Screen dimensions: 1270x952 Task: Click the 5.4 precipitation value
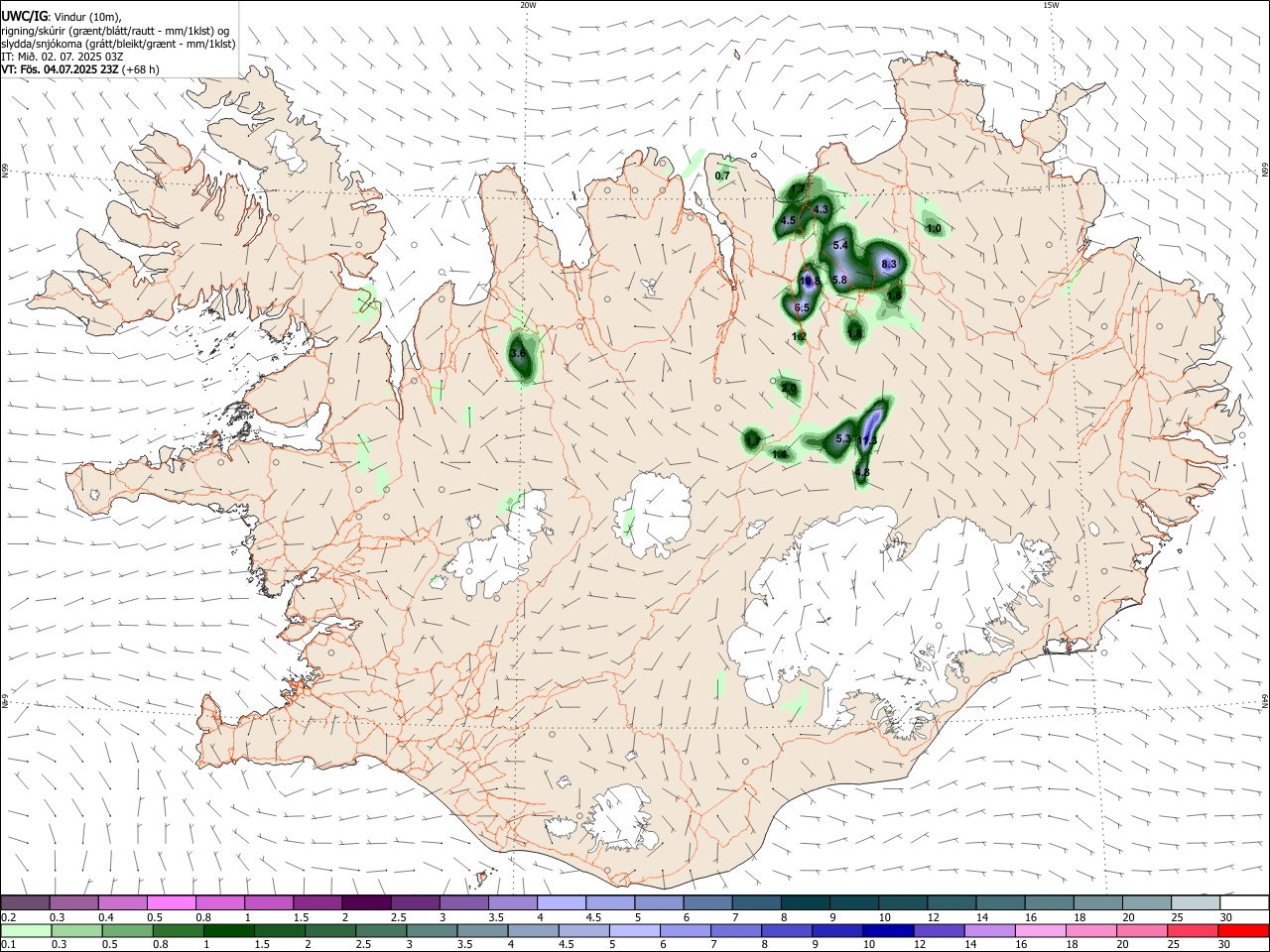pos(840,245)
